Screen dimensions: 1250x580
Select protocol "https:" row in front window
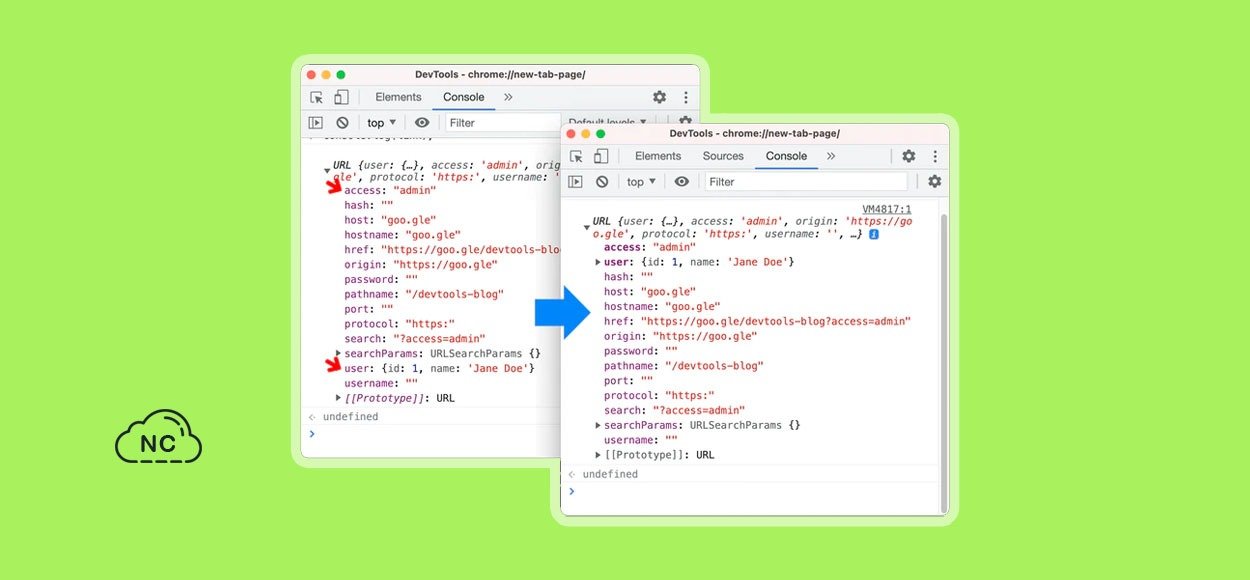(x=659, y=395)
